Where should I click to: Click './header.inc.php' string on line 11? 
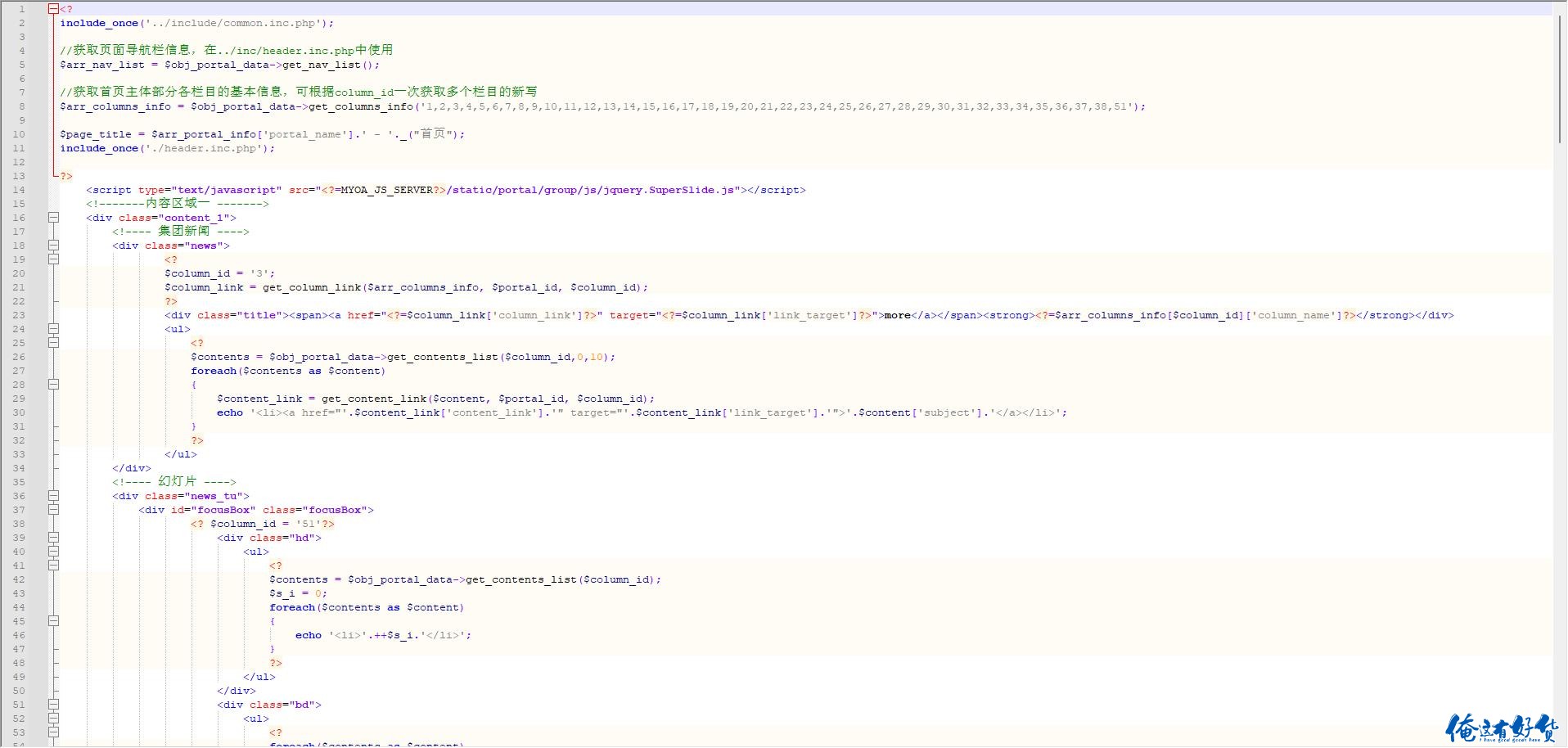(x=204, y=148)
